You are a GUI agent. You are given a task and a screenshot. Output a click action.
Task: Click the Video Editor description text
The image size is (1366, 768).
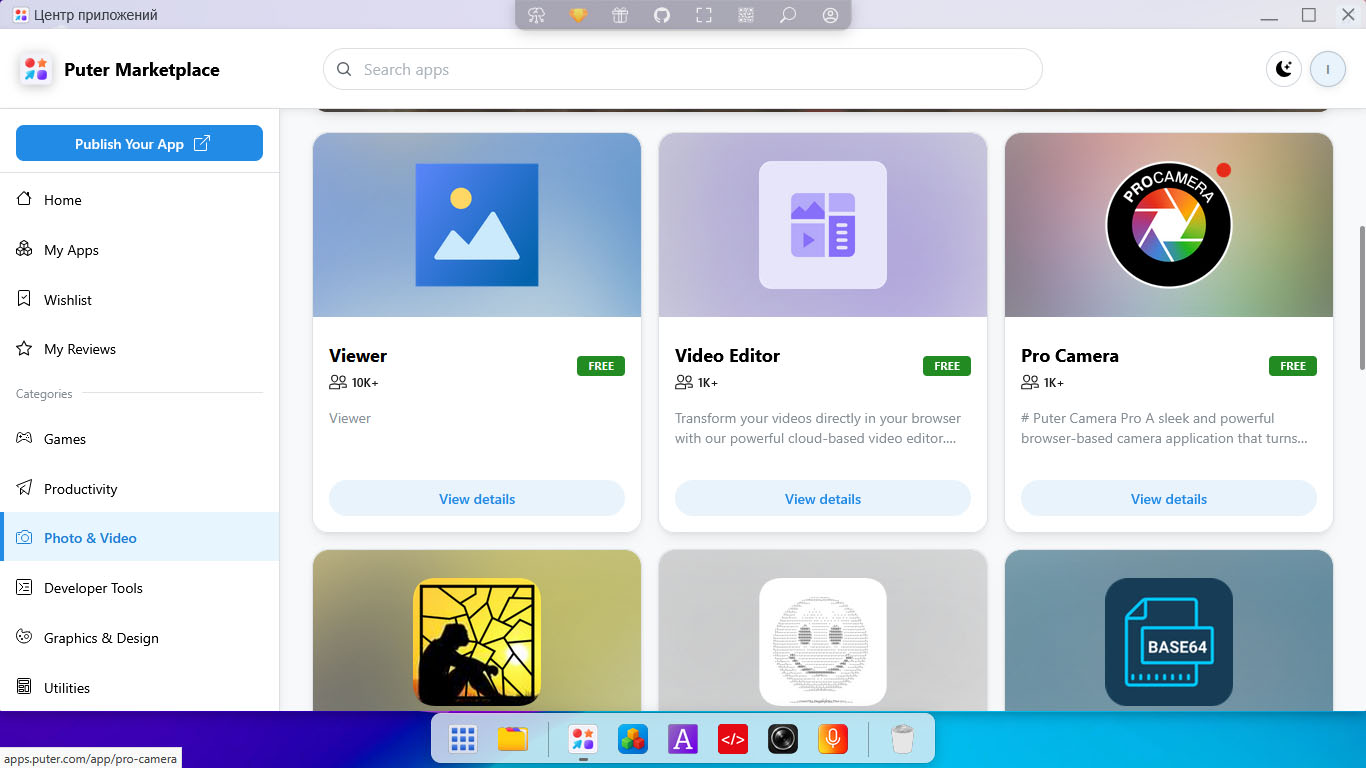pyautogui.click(x=818, y=428)
